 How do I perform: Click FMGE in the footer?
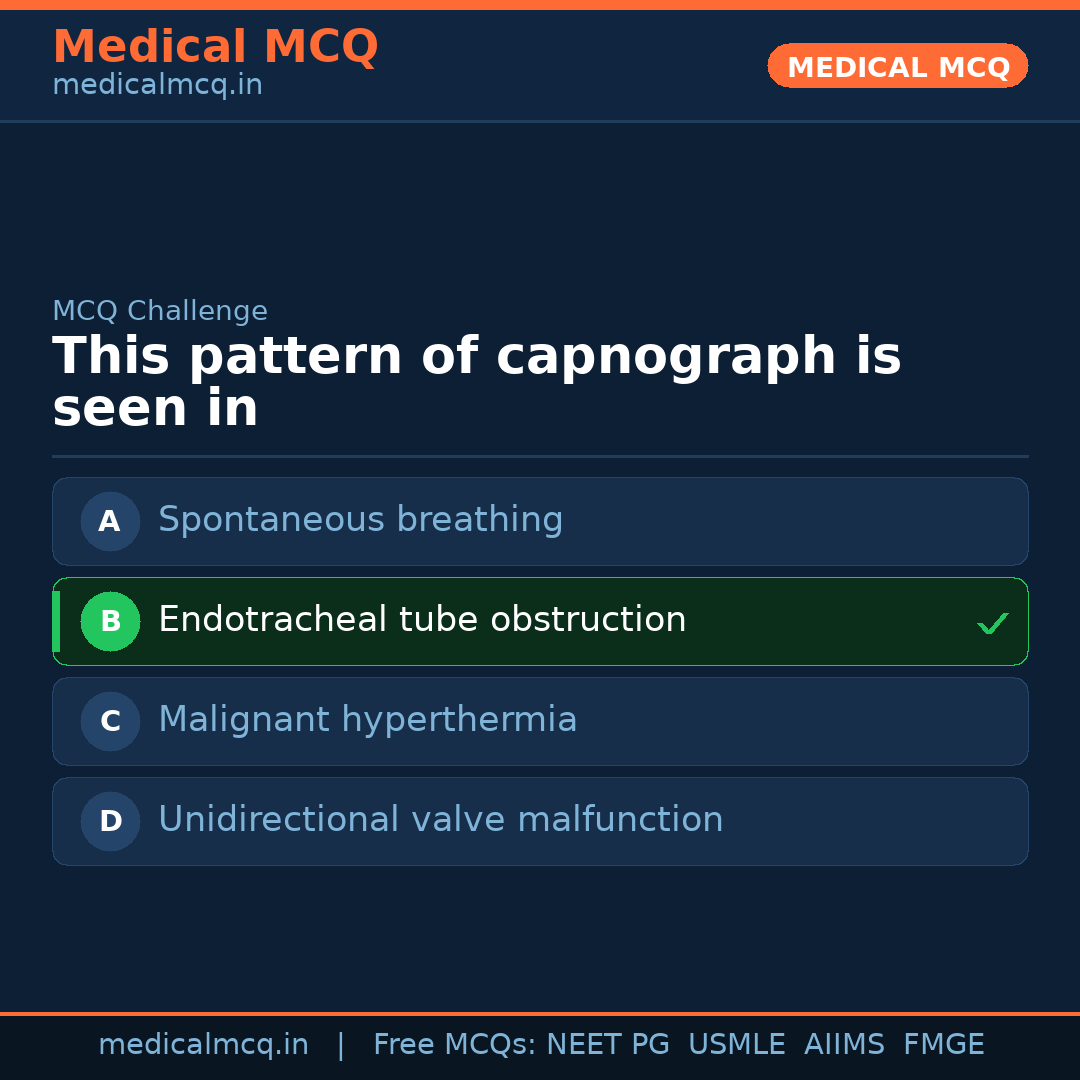(x=943, y=1045)
